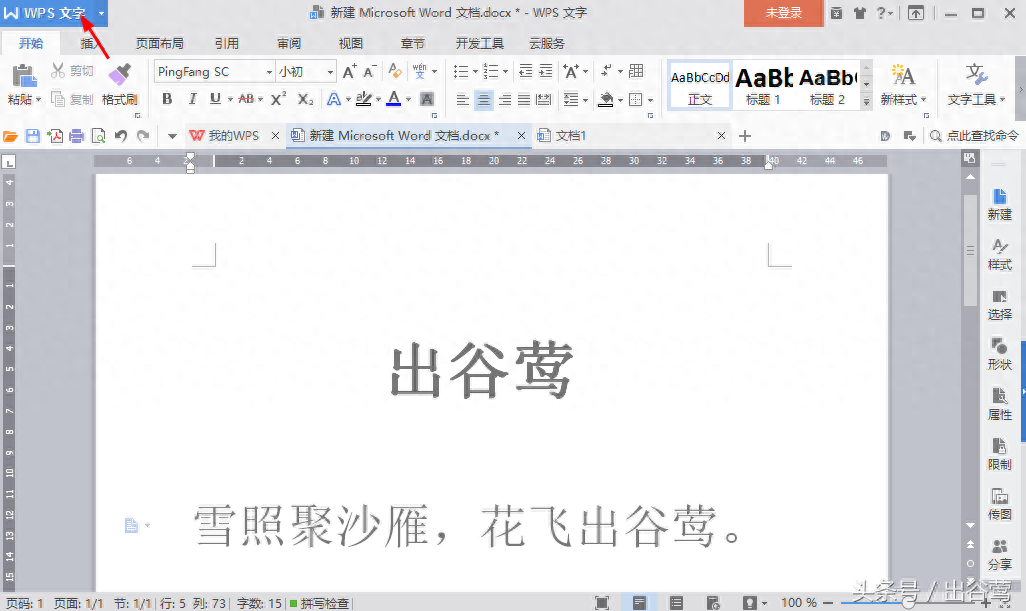Click the Cut (剪切) scissors icon
This screenshot has width=1026, height=611.
58,71
